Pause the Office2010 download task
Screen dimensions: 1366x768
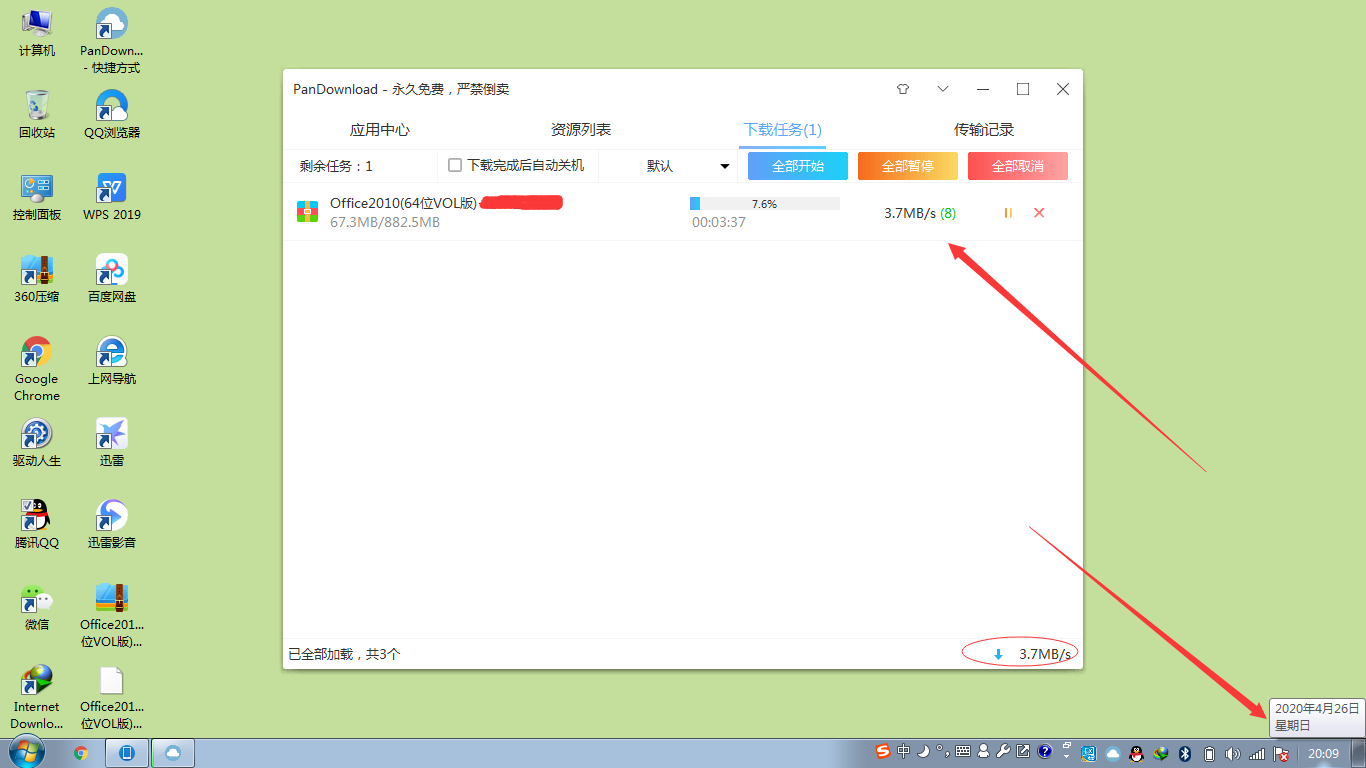1008,212
